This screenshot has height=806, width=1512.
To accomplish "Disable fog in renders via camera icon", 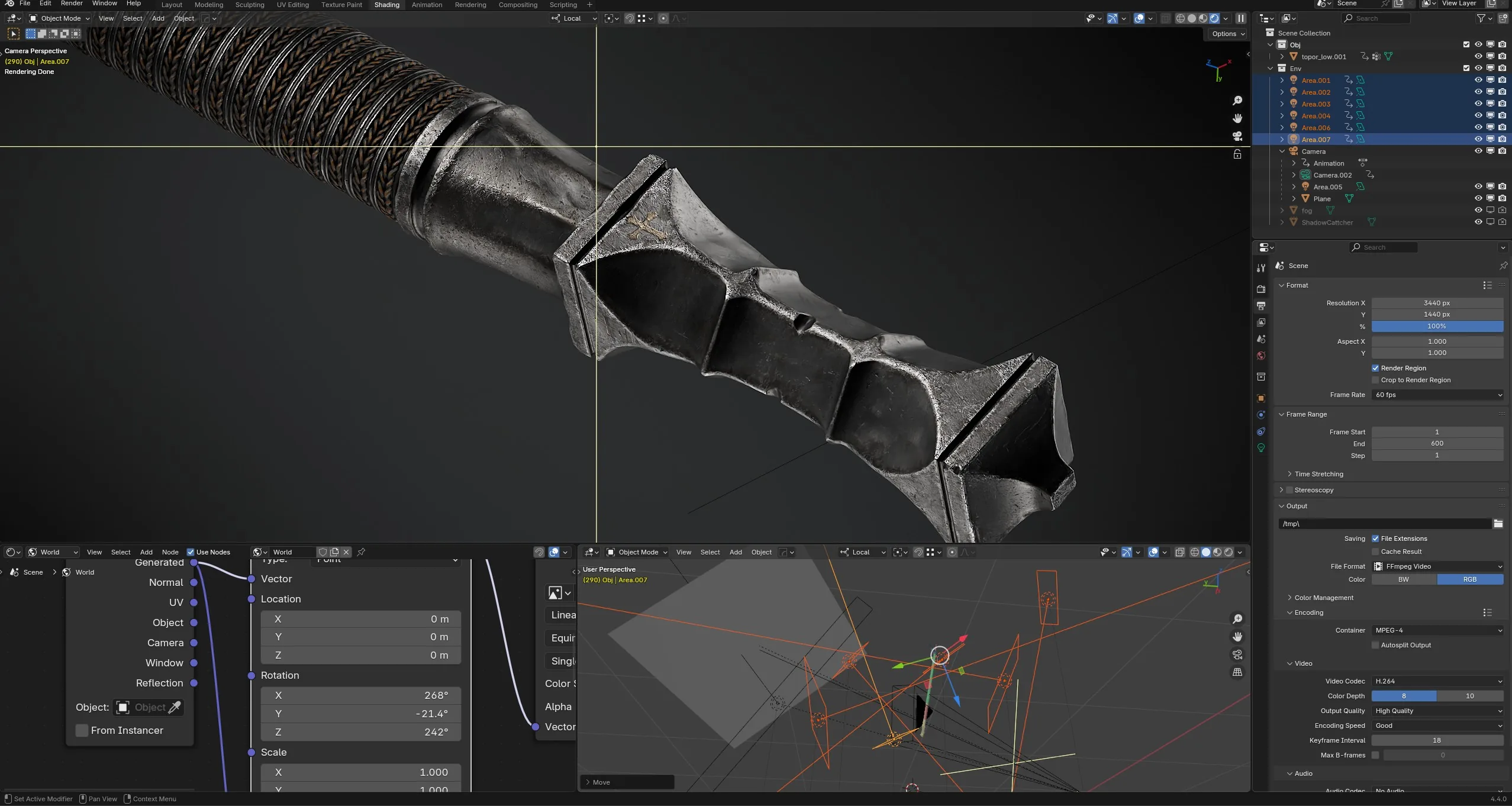I will coord(1502,210).
